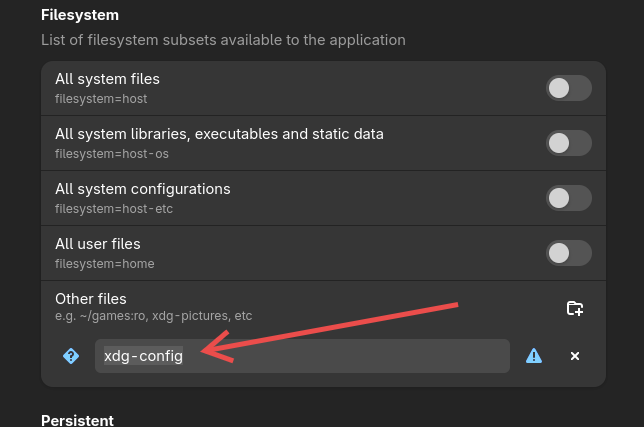Screen dimensions: 644x427
Task: Click the filesystem=host-os subtitle text
Action: pyautogui.click(x=112, y=154)
